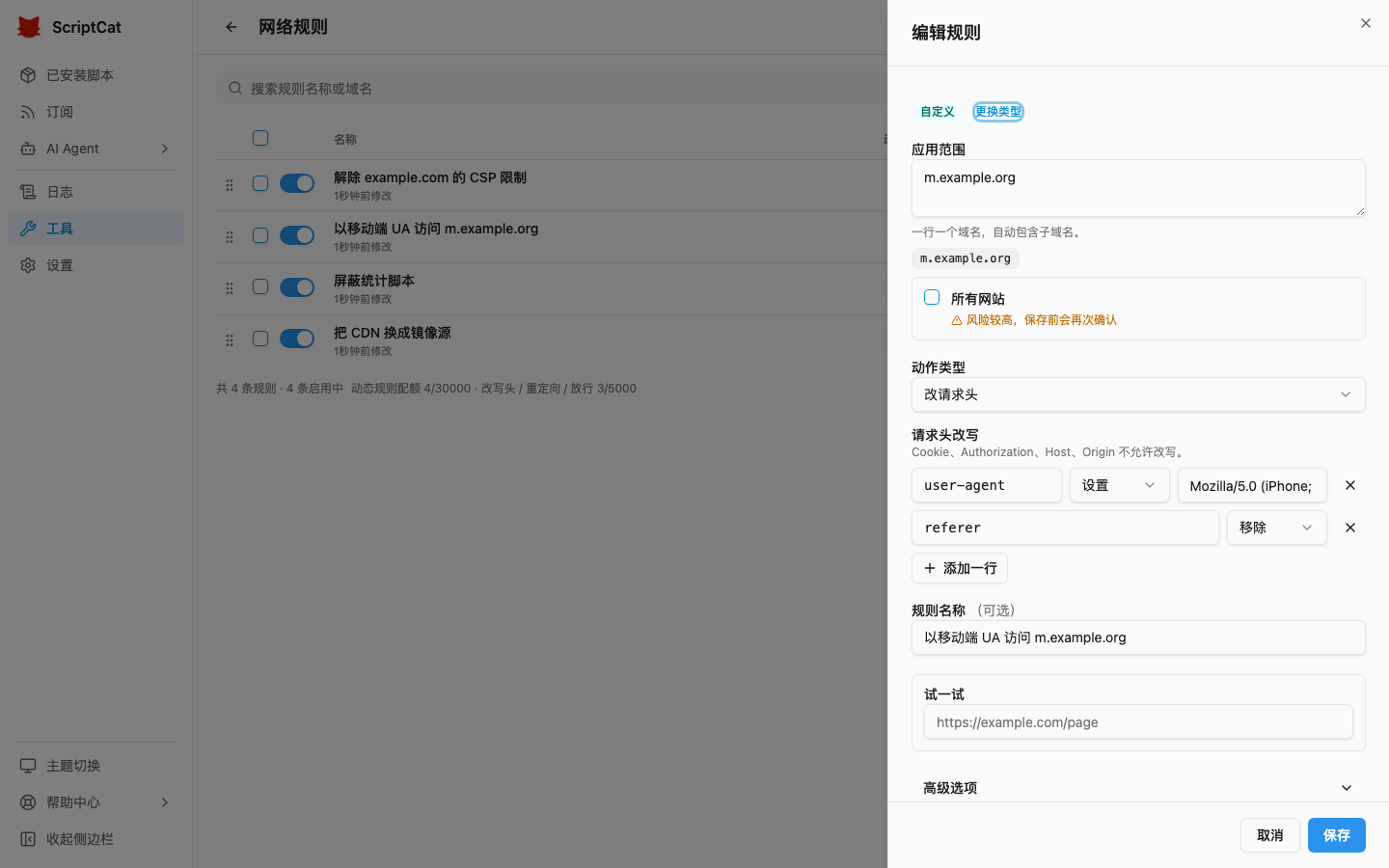Collapse the sidebar (收起侧边栏)

tap(95, 839)
